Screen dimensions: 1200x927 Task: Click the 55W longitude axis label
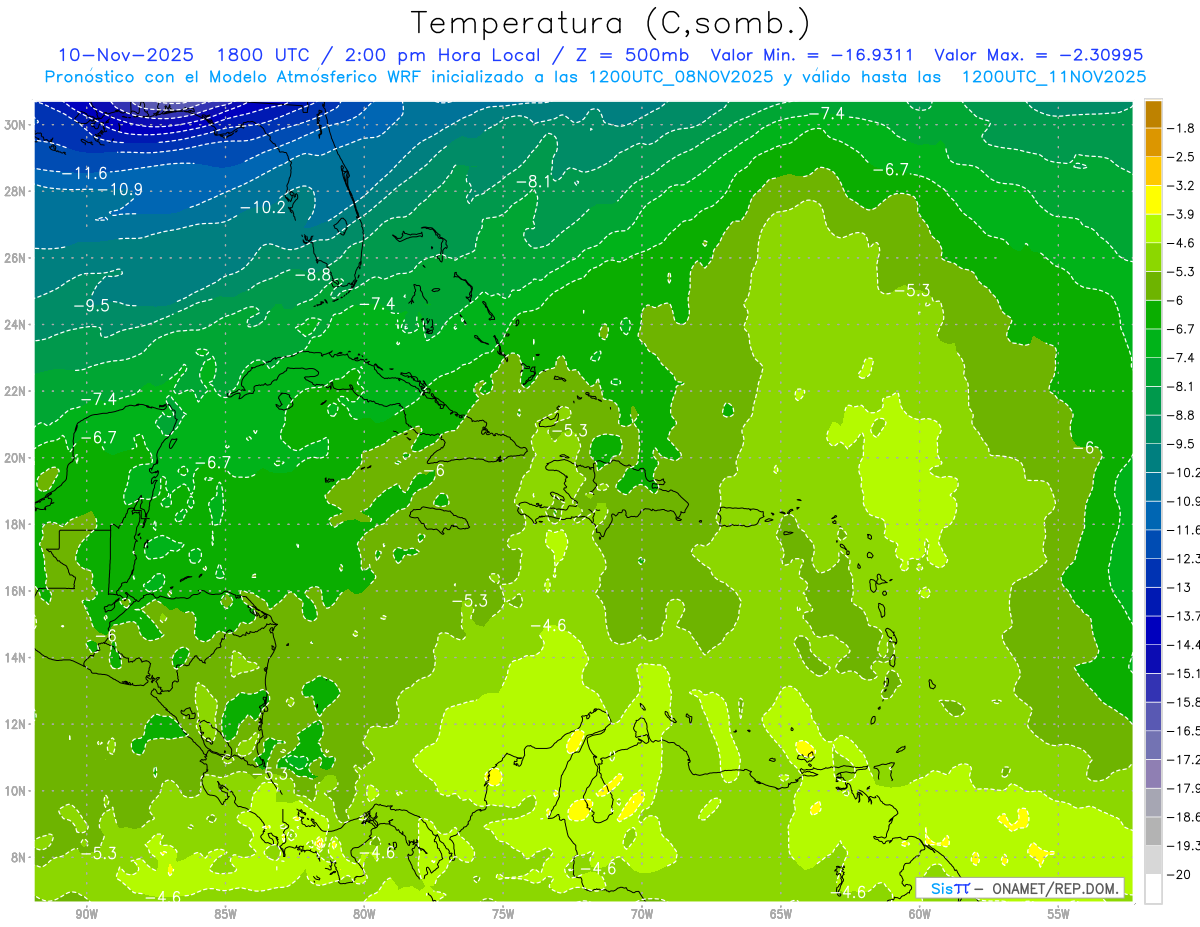pyautogui.click(x=1059, y=915)
